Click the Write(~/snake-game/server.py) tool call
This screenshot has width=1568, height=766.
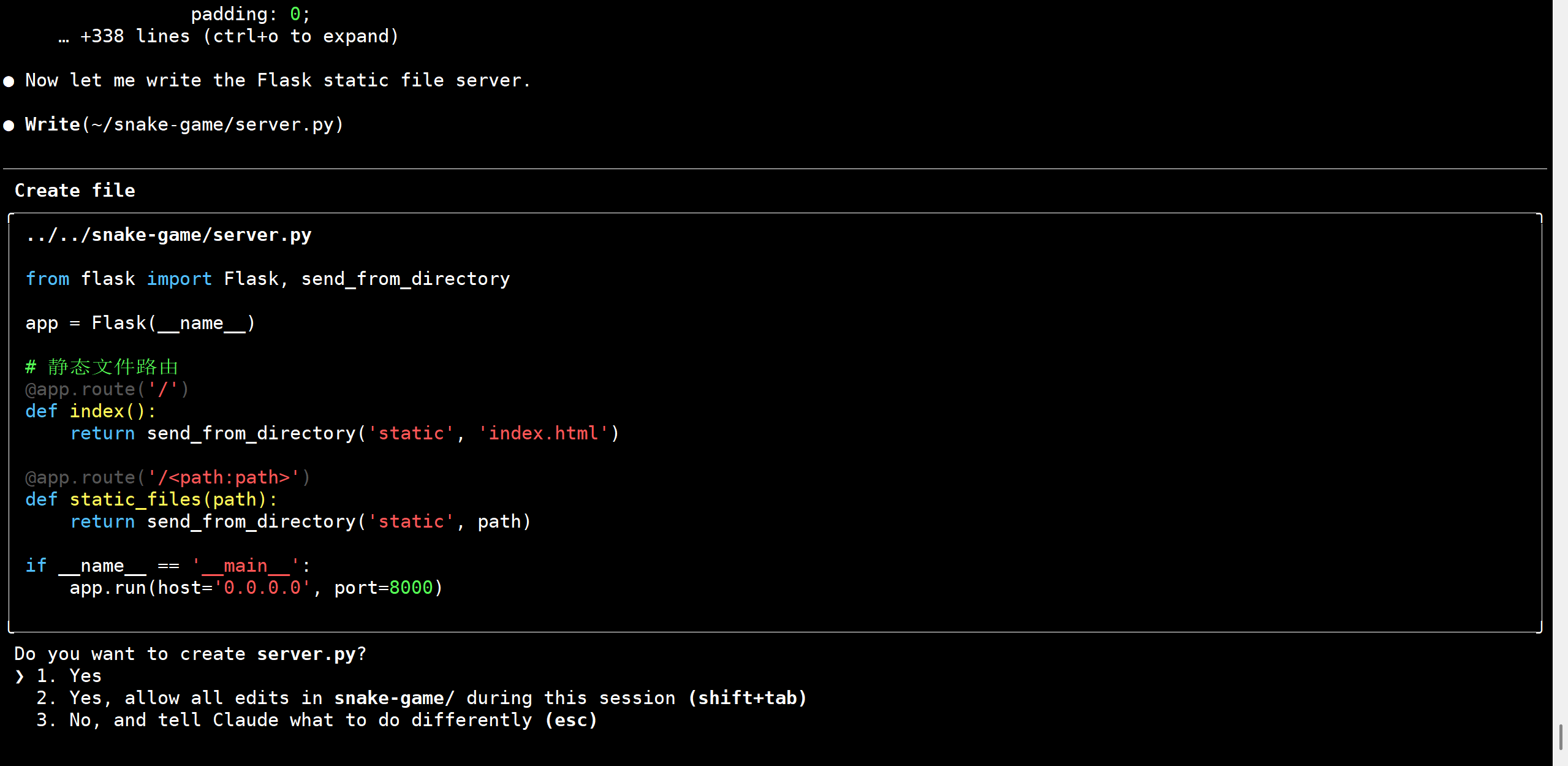tap(184, 125)
